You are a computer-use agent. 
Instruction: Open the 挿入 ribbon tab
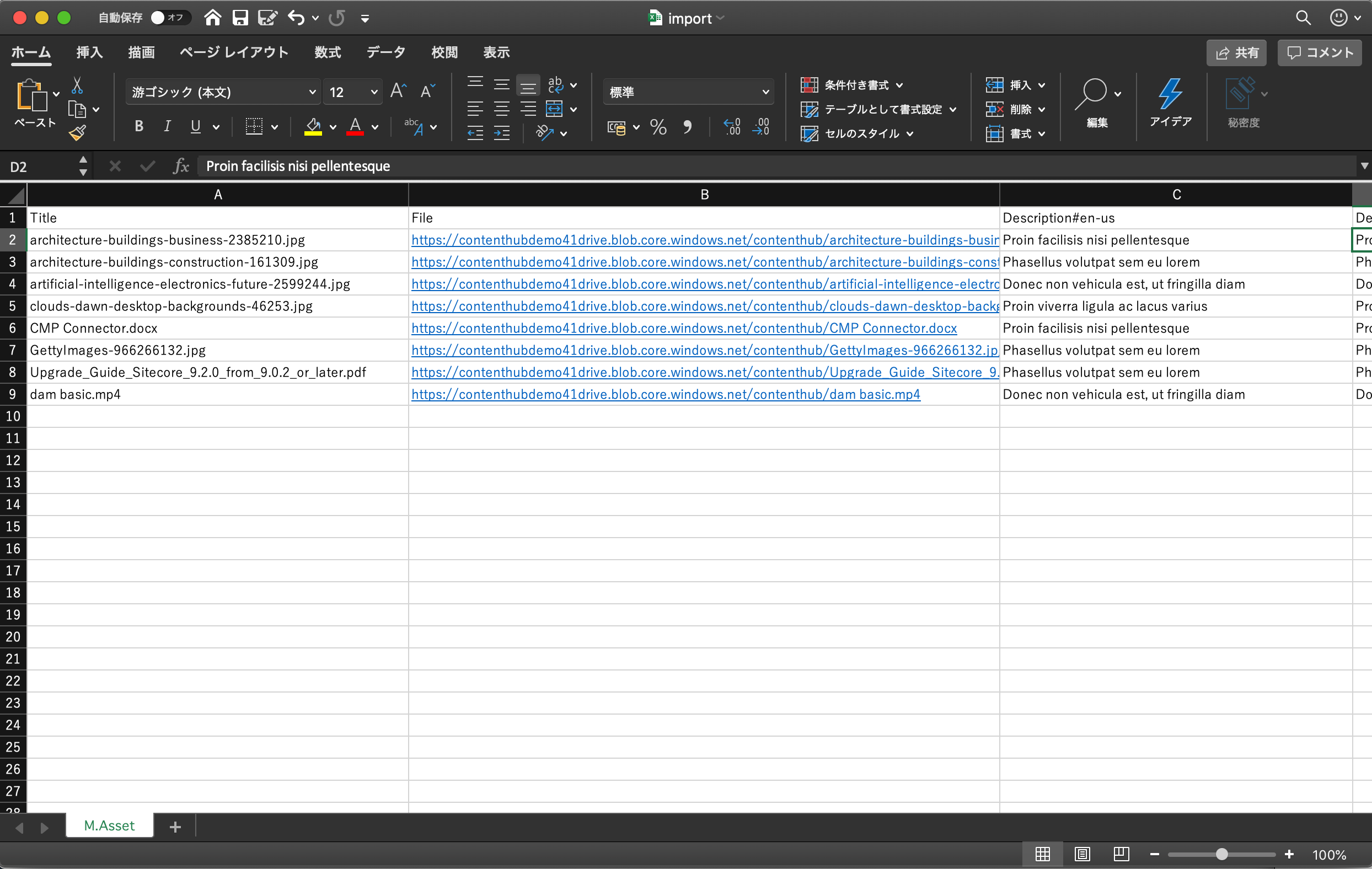[x=89, y=52]
